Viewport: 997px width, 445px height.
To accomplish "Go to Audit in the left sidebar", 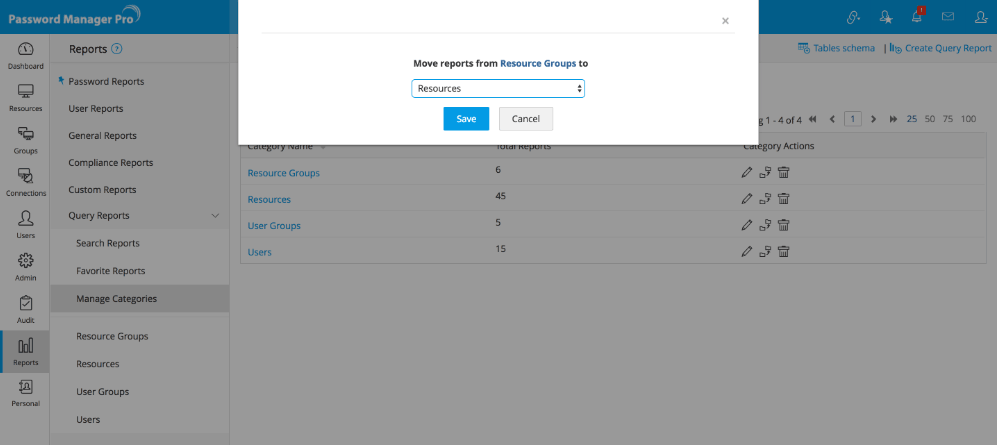I will (x=25, y=309).
